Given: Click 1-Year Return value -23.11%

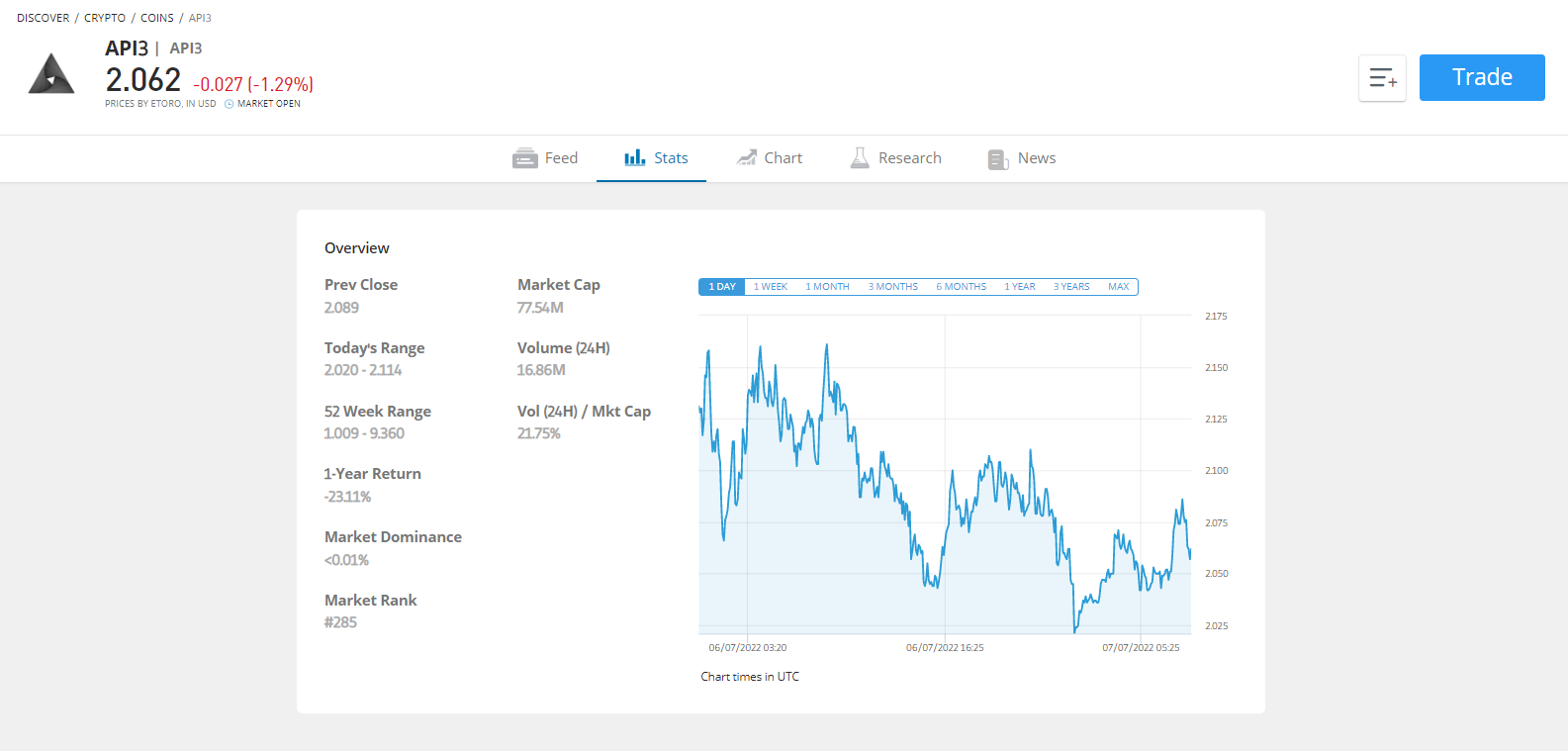Looking at the screenshot, I should pos(347,497).
